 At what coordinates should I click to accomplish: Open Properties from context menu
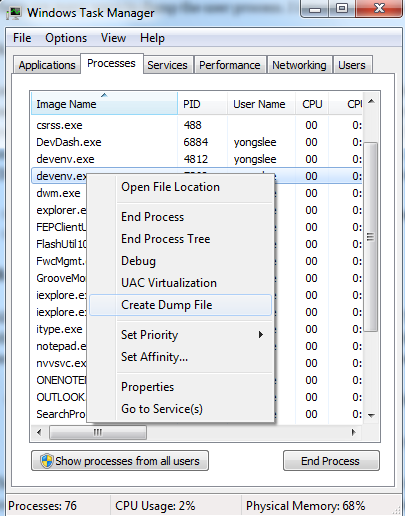180,387
